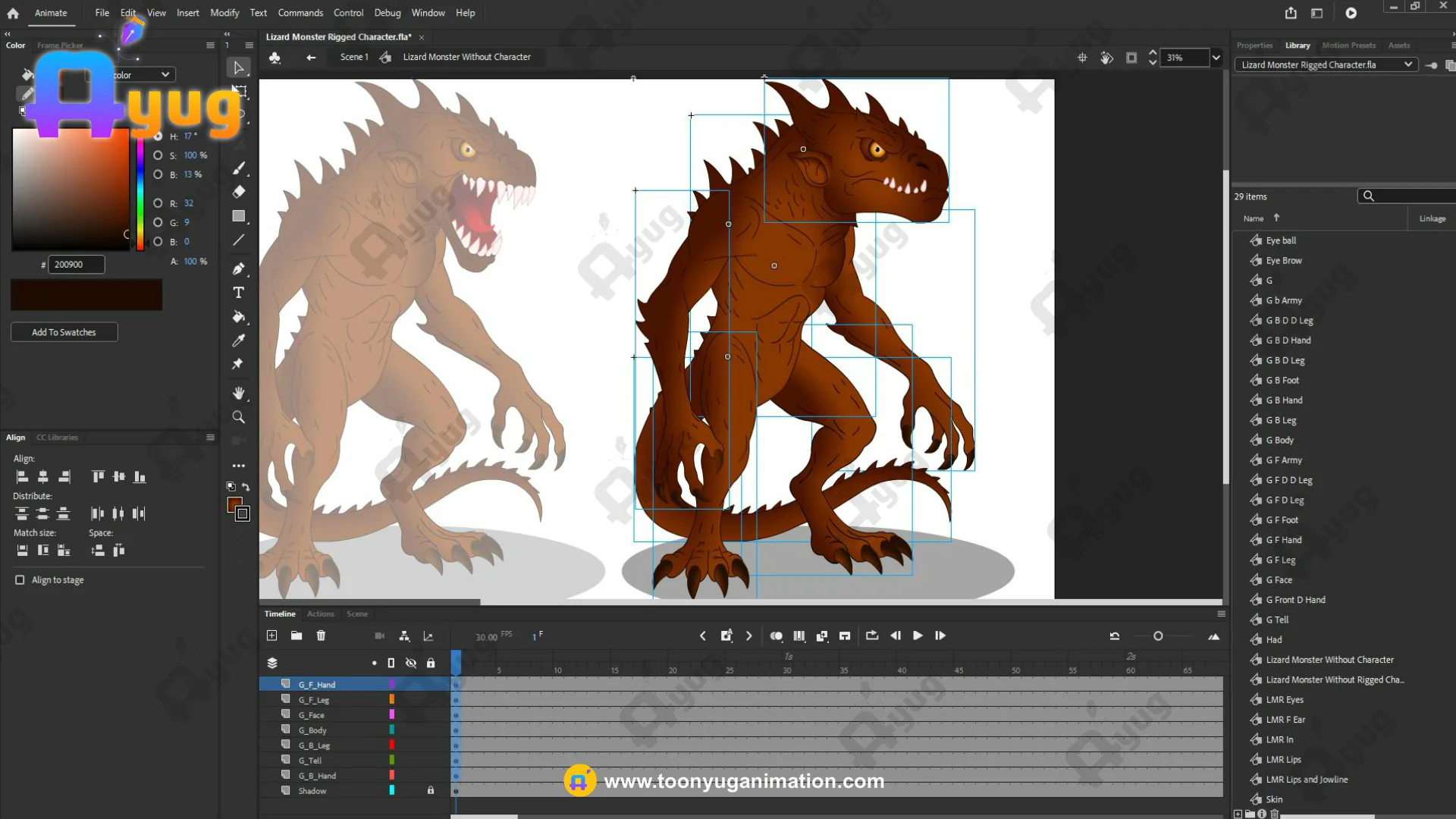Select the Eyedropper tool
The image size is (1456, 819).
click(238, 340)
